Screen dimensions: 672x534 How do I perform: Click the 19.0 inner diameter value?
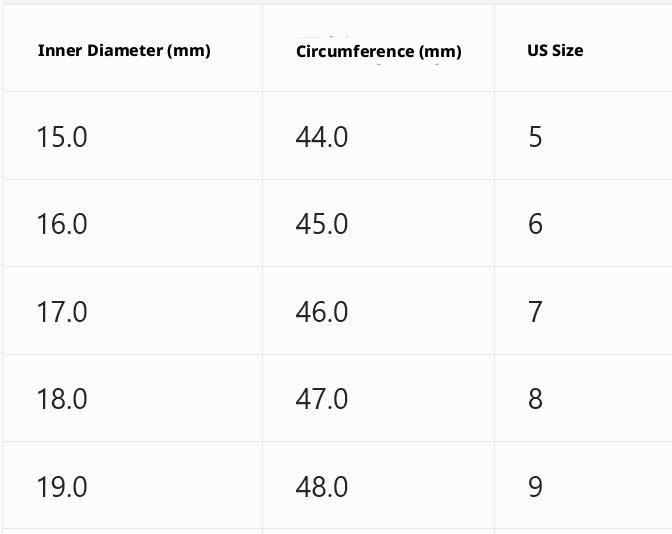(x=62, y=486)
